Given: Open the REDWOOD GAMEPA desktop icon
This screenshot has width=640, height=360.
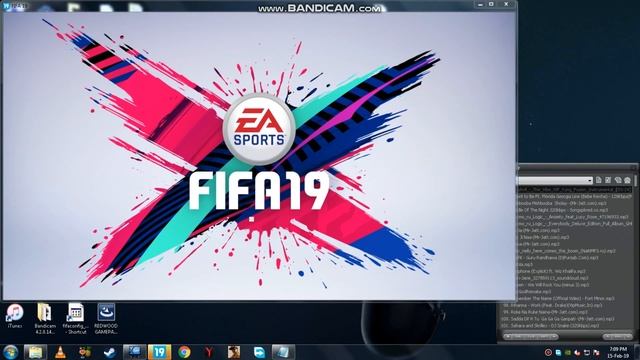Looking at the screenshot, I should tap(106, 319).
